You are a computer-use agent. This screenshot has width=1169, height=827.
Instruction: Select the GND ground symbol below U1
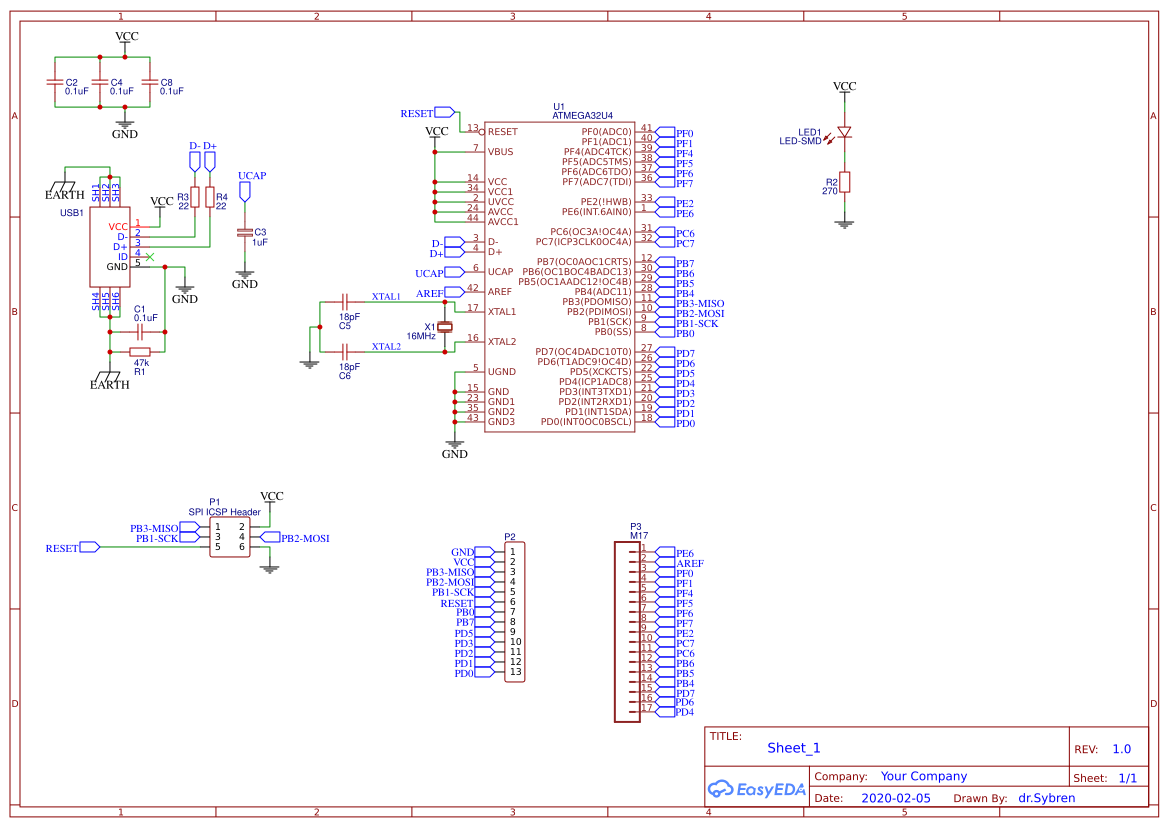455,445
